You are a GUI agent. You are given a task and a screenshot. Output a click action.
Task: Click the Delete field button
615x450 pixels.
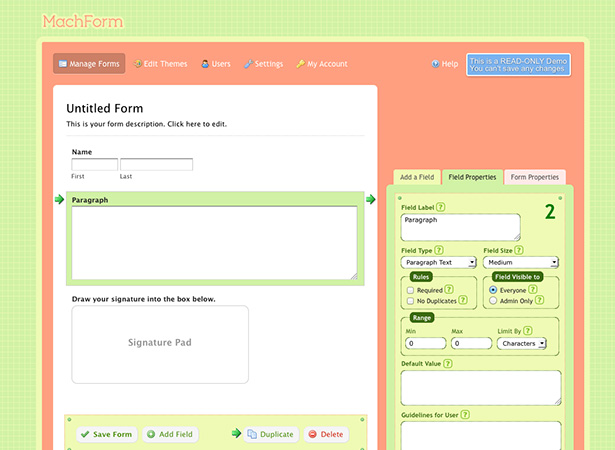[x=326, y=434]
